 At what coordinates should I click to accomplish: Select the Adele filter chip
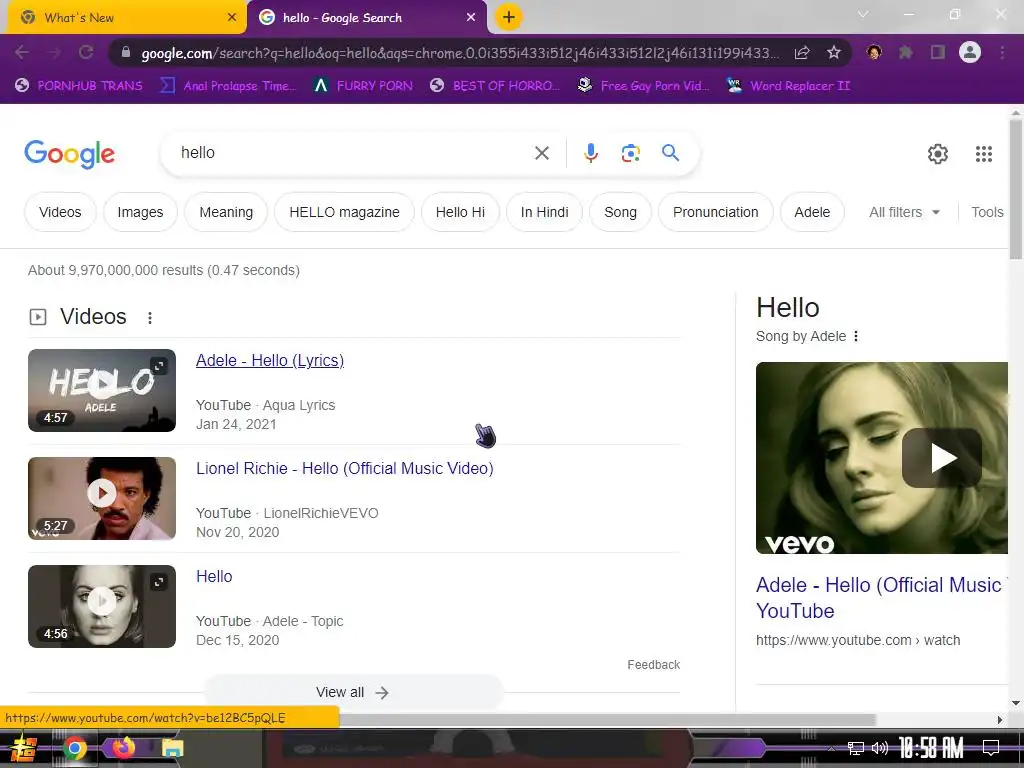tap(812, 212)
